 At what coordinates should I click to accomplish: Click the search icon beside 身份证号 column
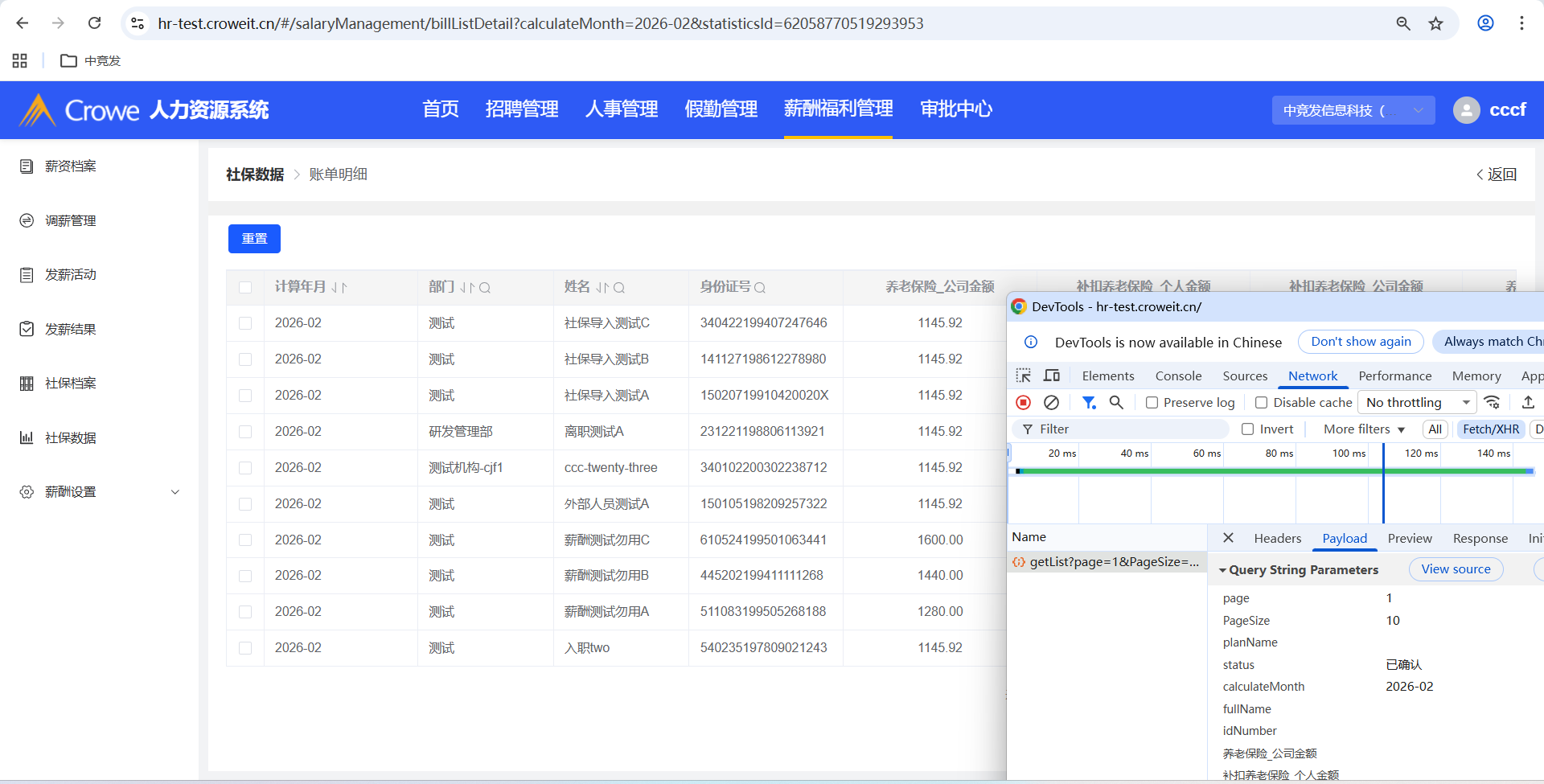[x=760, y=287]
